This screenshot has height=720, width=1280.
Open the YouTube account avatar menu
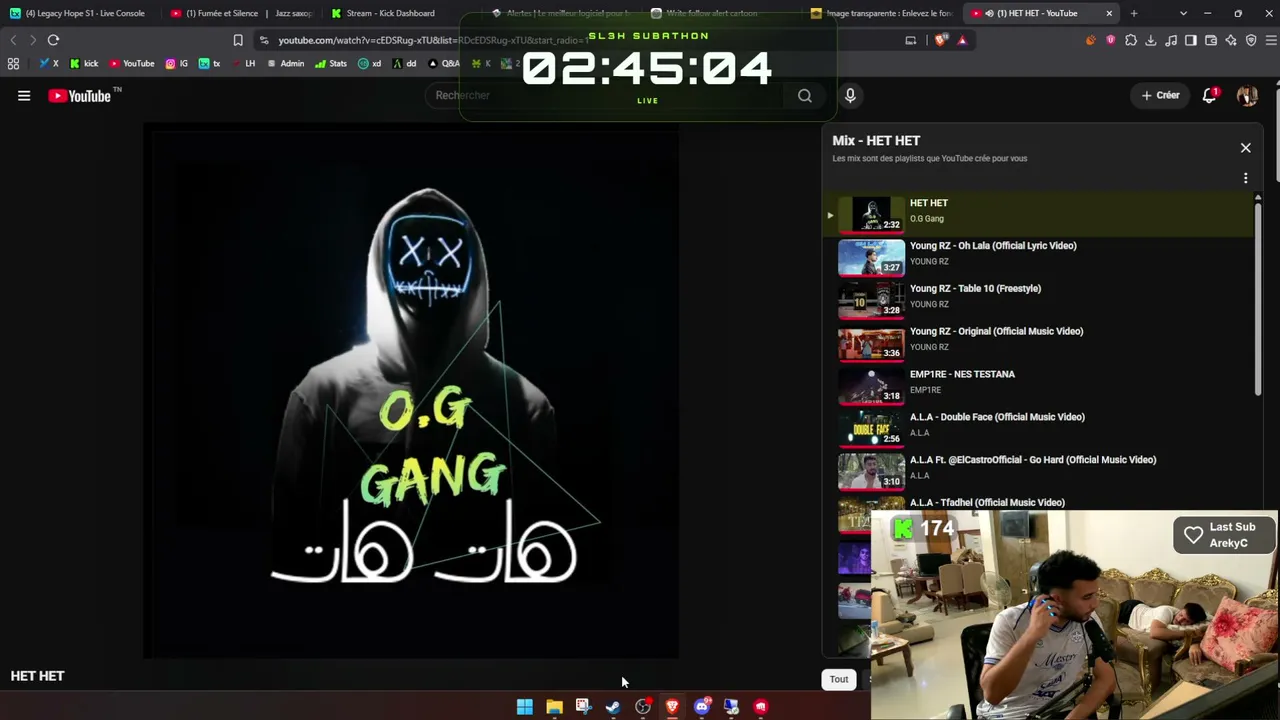tap(1247, 95)
